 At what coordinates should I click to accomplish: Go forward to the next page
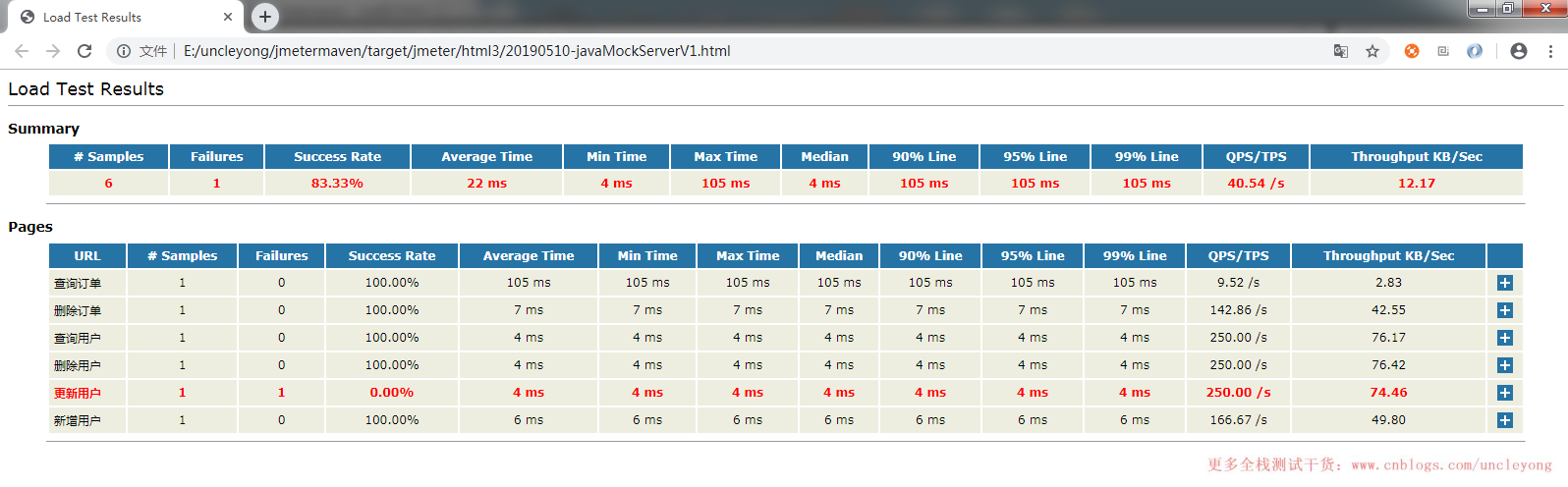click(x=53, y=51)
